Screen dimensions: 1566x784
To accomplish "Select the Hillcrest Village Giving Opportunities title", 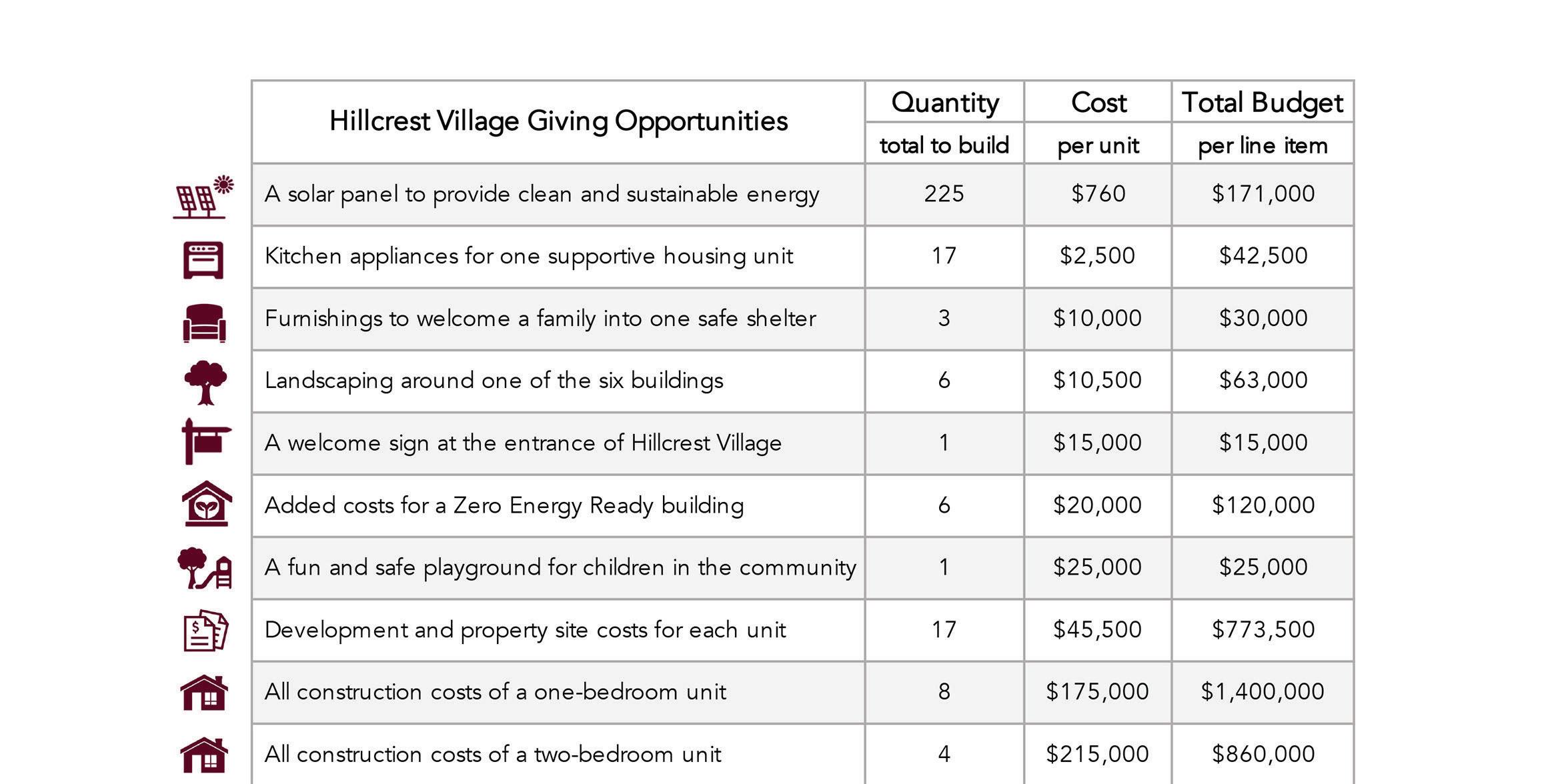I will 558,121.
